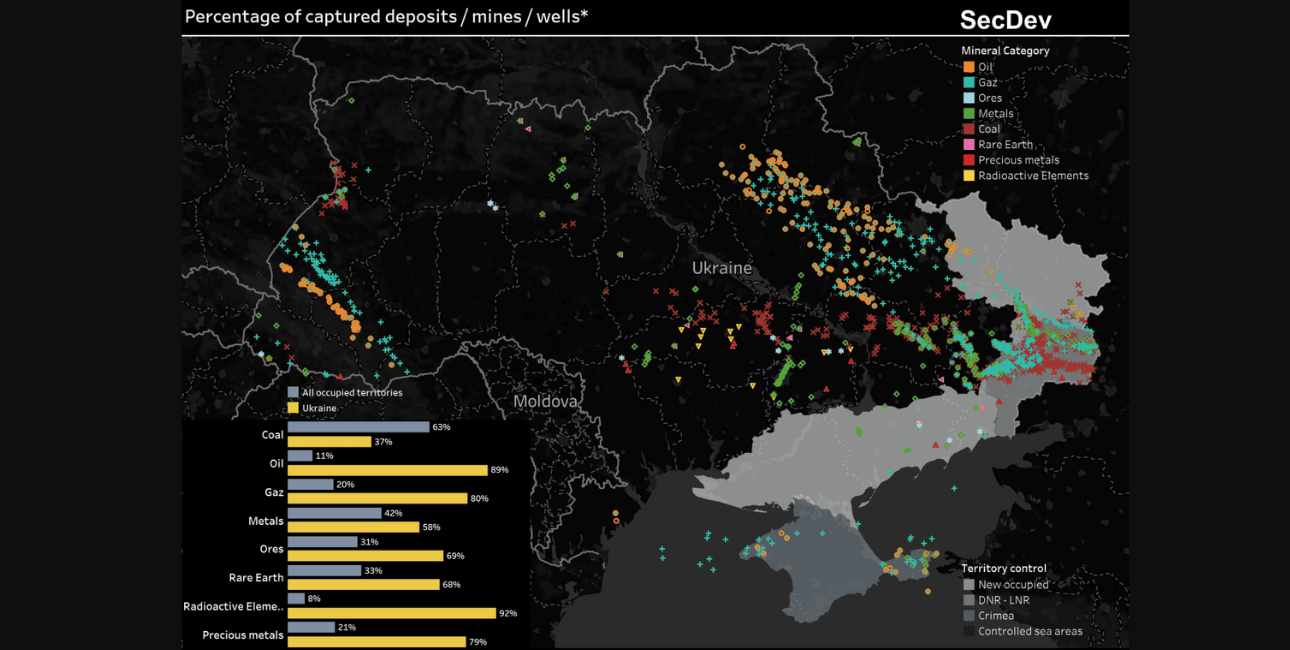Select the pink Rare Earth legend swatch
Screen dimensions: 1290x650
pyautogui.click(x=968, y=145)
